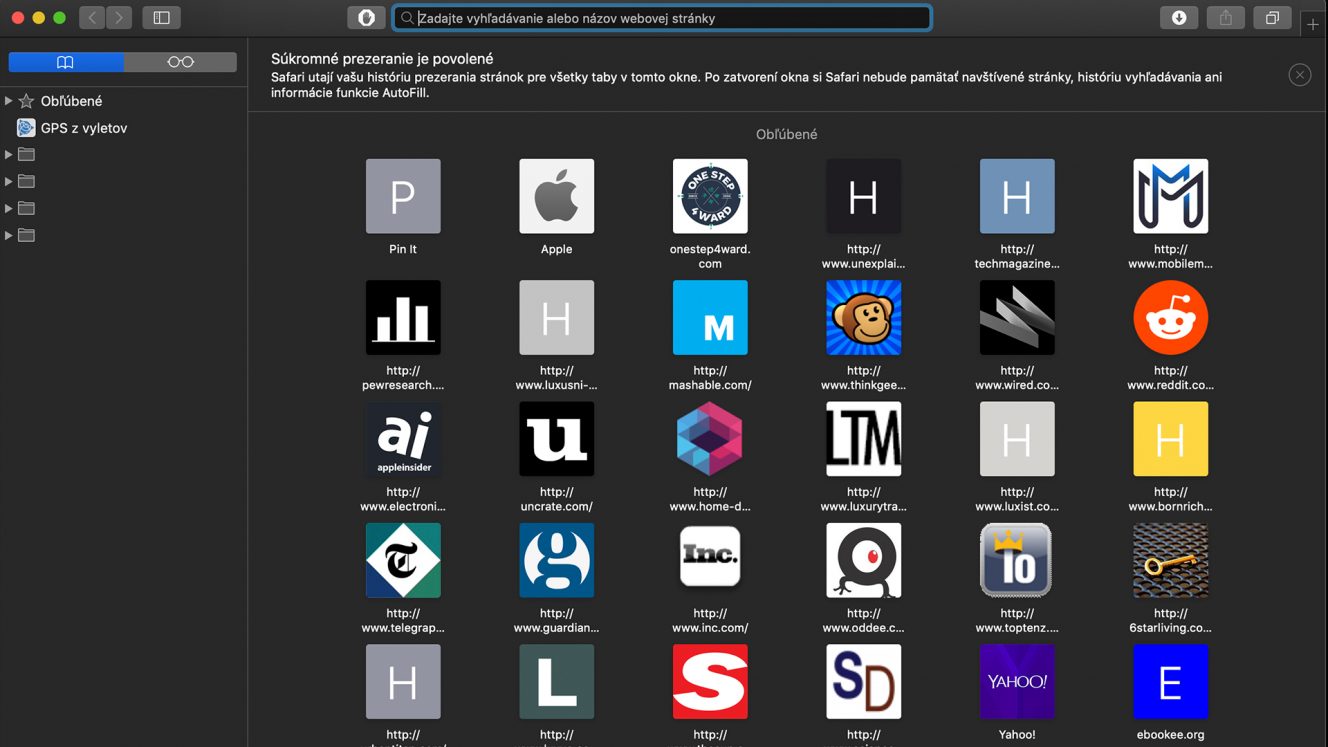Focus the address and search field
This screenshot has height=747, width=1328.
(x=662, y=18)
